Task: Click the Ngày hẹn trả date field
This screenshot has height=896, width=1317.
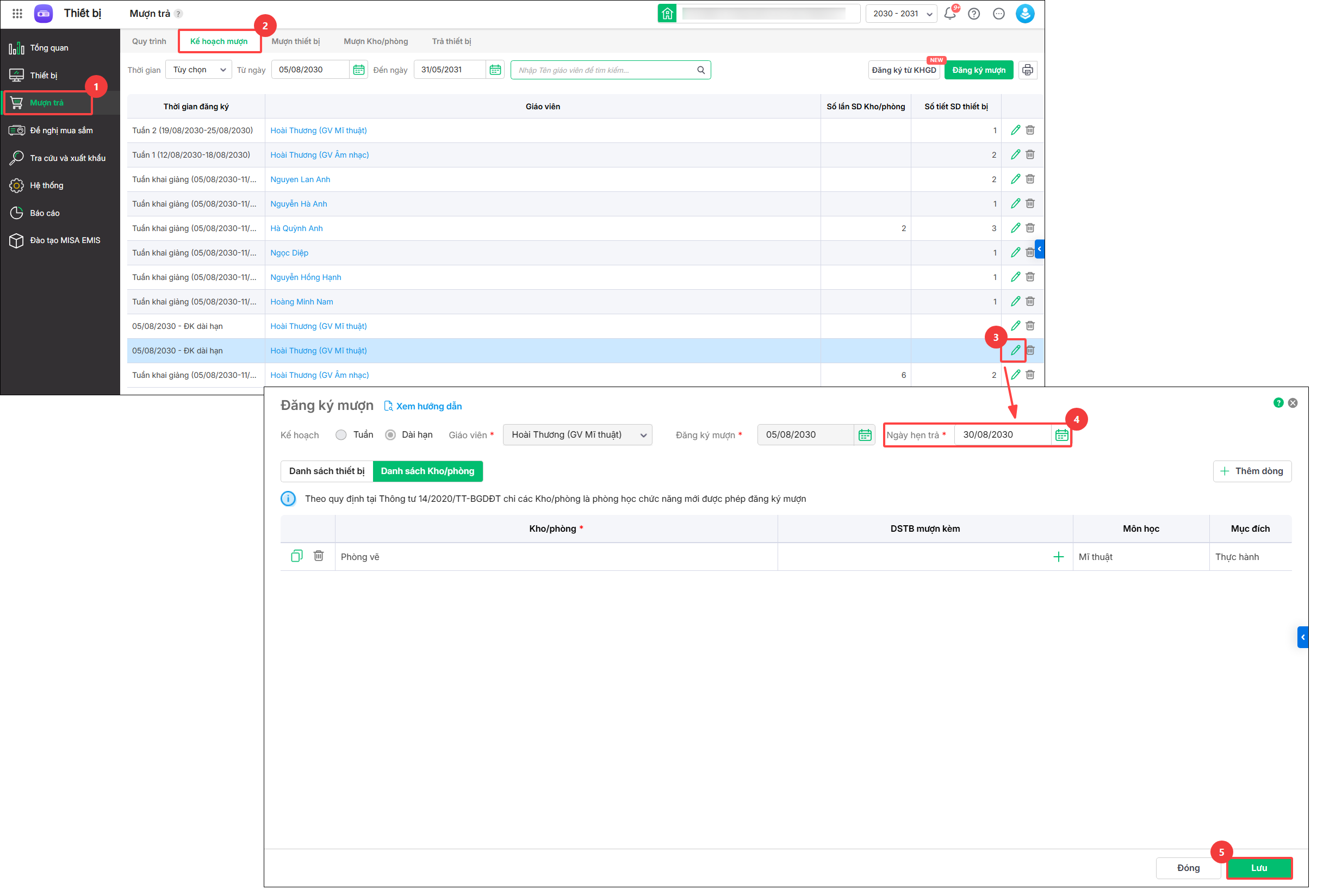Action: pyautogui.click(x=1003, y=435)
